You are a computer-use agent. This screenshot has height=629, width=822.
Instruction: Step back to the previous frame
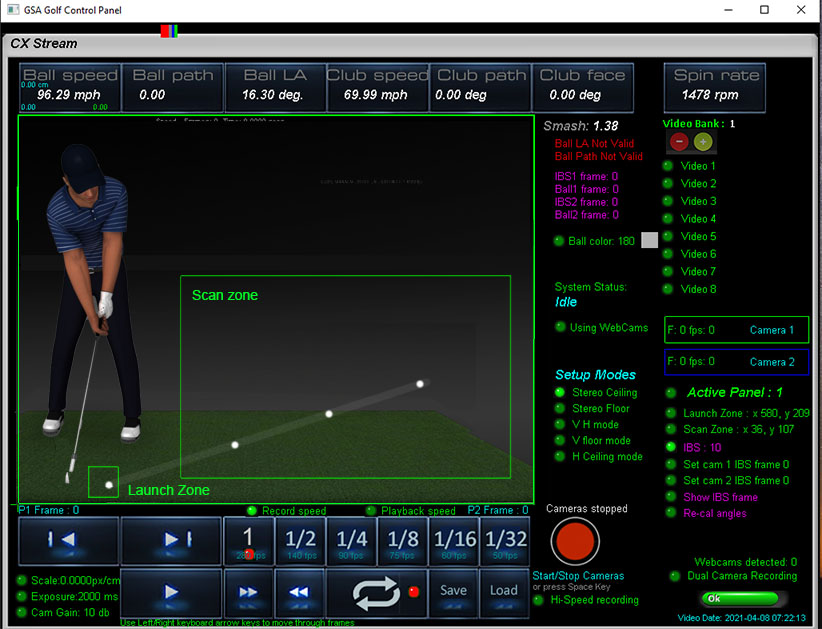69,540
